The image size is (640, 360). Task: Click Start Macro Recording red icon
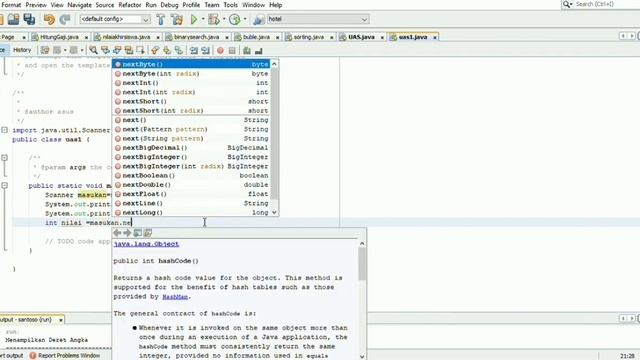click(x=220, y=50)
